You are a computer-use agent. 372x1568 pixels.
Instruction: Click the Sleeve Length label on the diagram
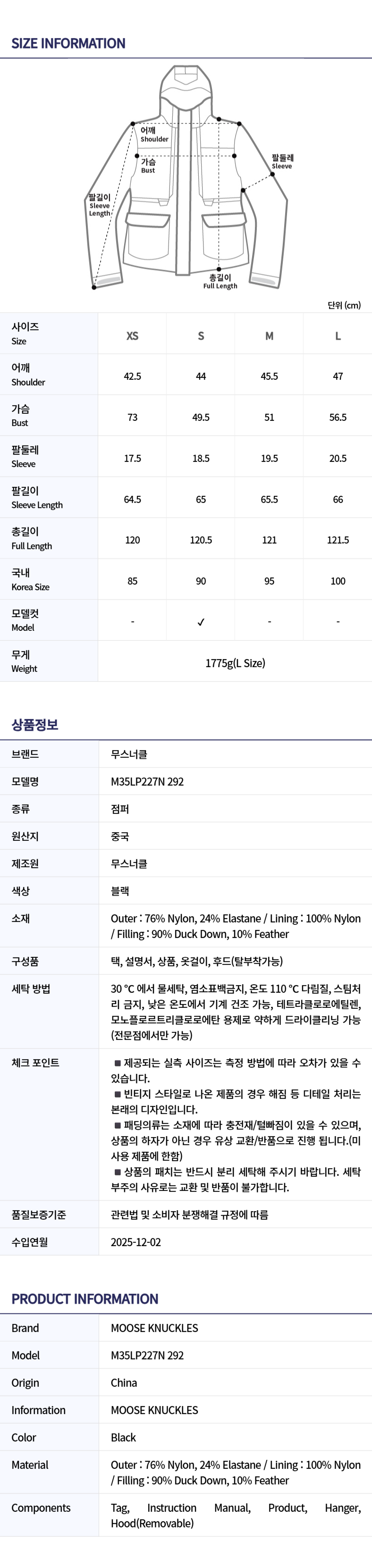pyautogui.click(x=100, y=205)
